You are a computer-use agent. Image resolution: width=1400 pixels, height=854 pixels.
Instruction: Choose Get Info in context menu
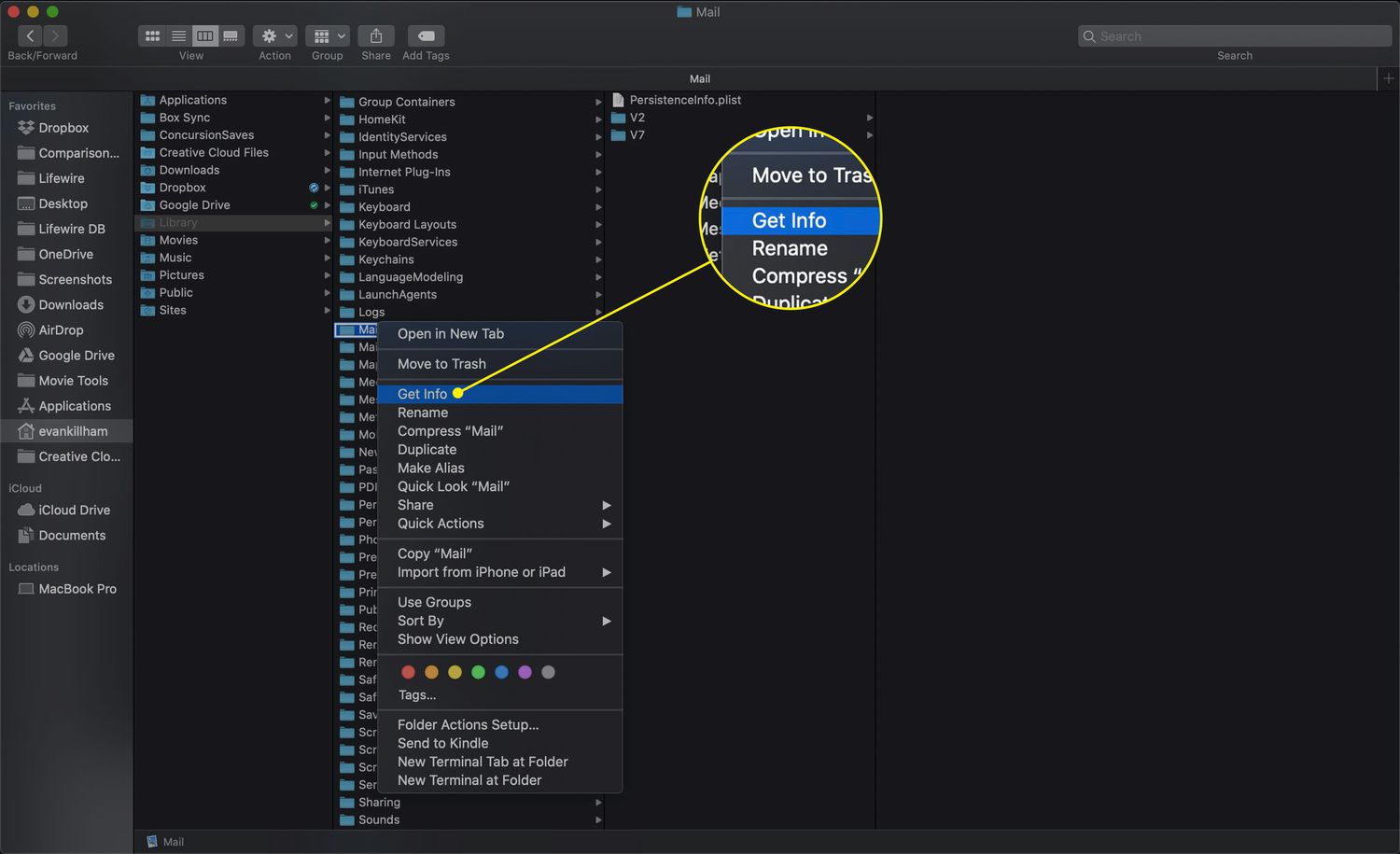pos(500,394)
